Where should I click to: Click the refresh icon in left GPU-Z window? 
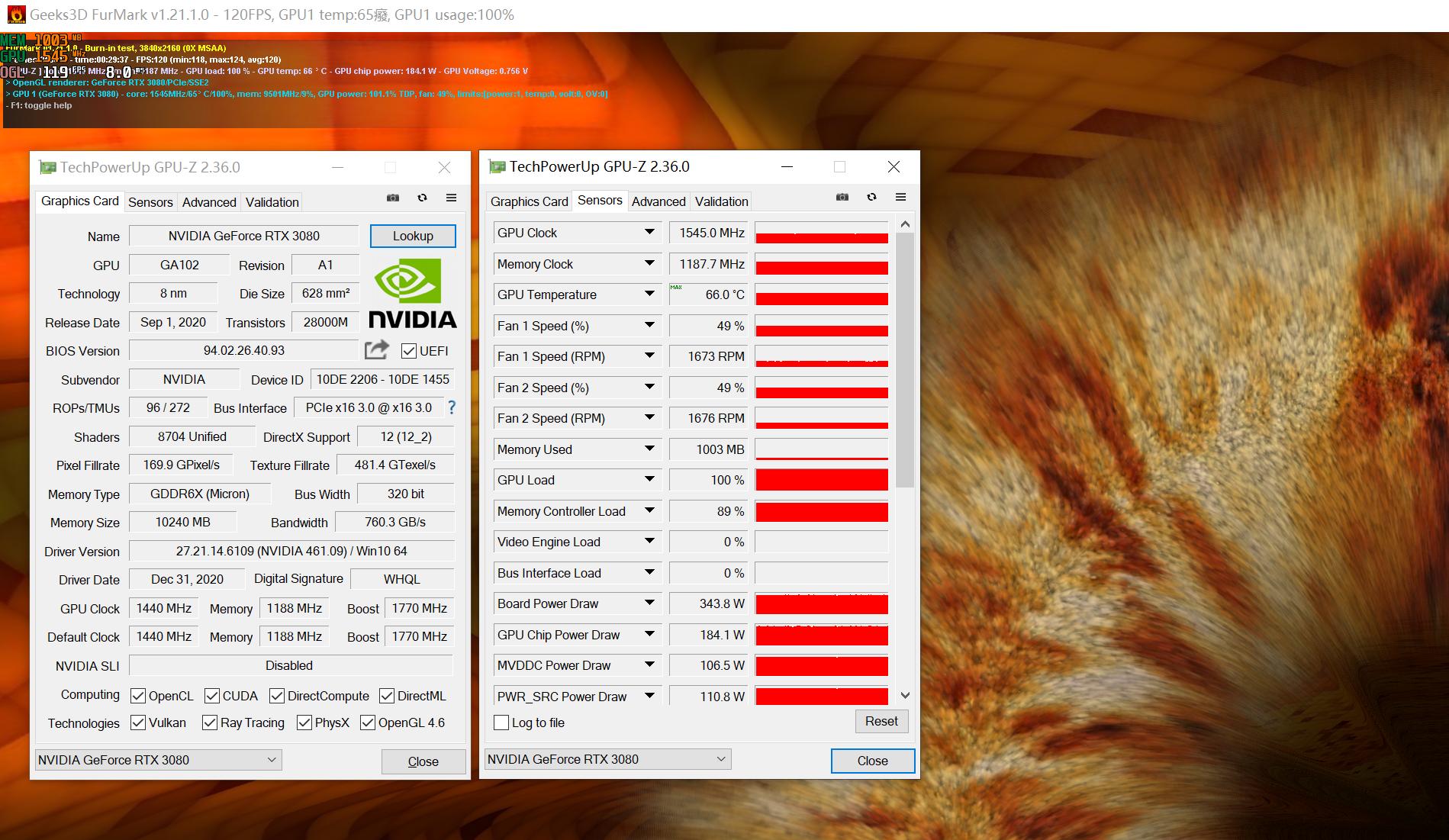point(422,198)
